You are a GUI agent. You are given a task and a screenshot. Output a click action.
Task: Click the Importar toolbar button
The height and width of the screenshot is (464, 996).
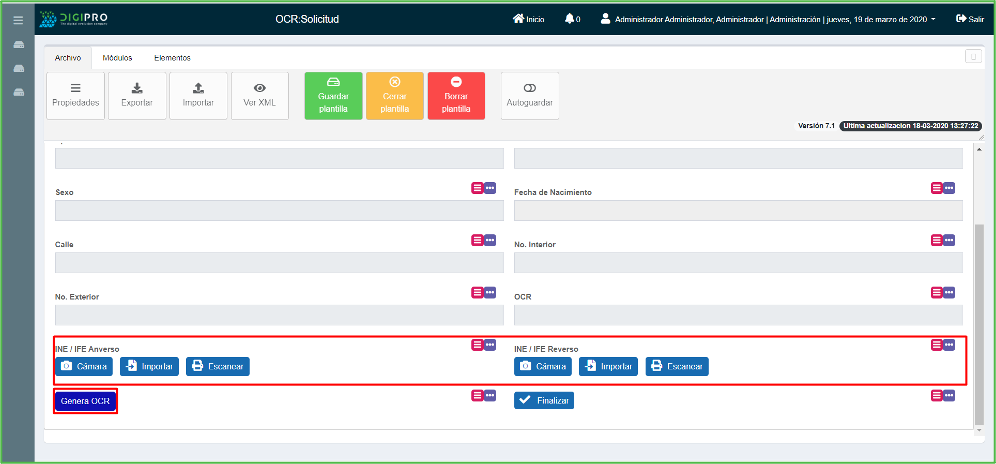[198, 96]
